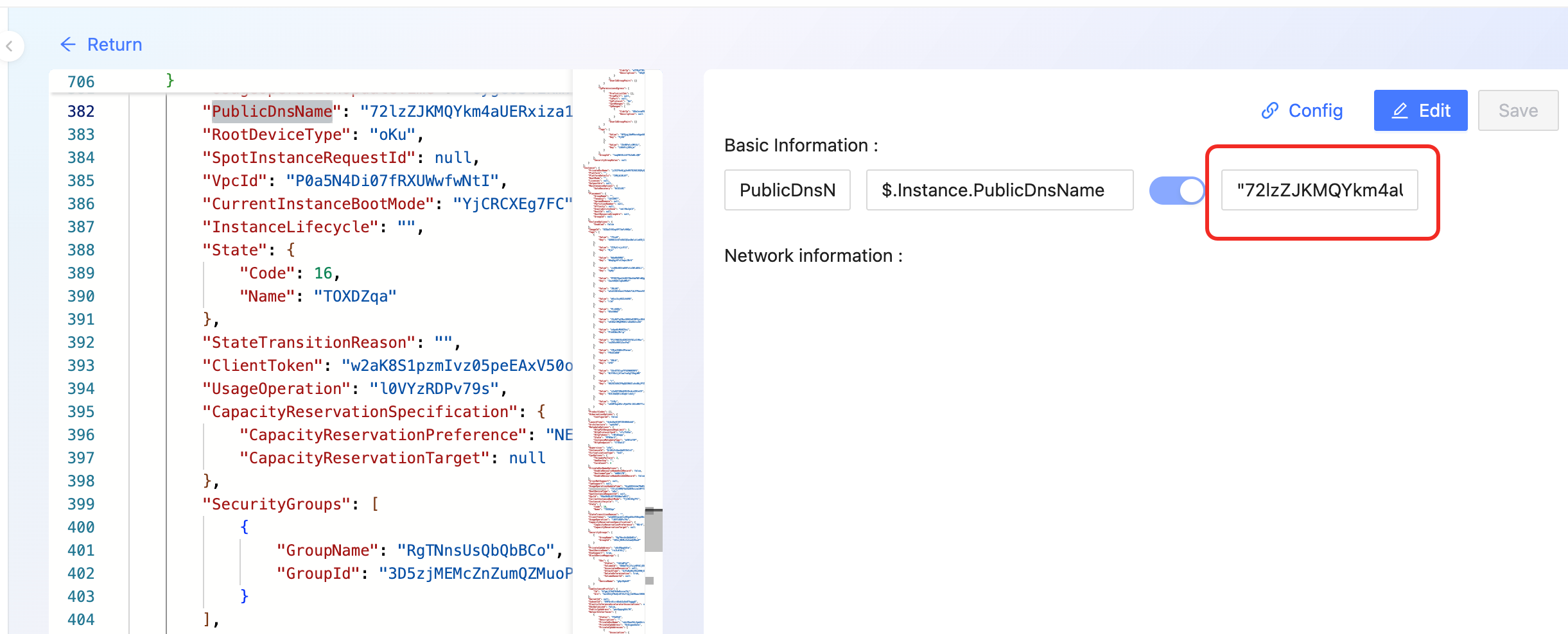Click the "Code" key on line 389
The height and width of the screenshot is (634, 1568).
pyautogui.click(x=267, y=273)
